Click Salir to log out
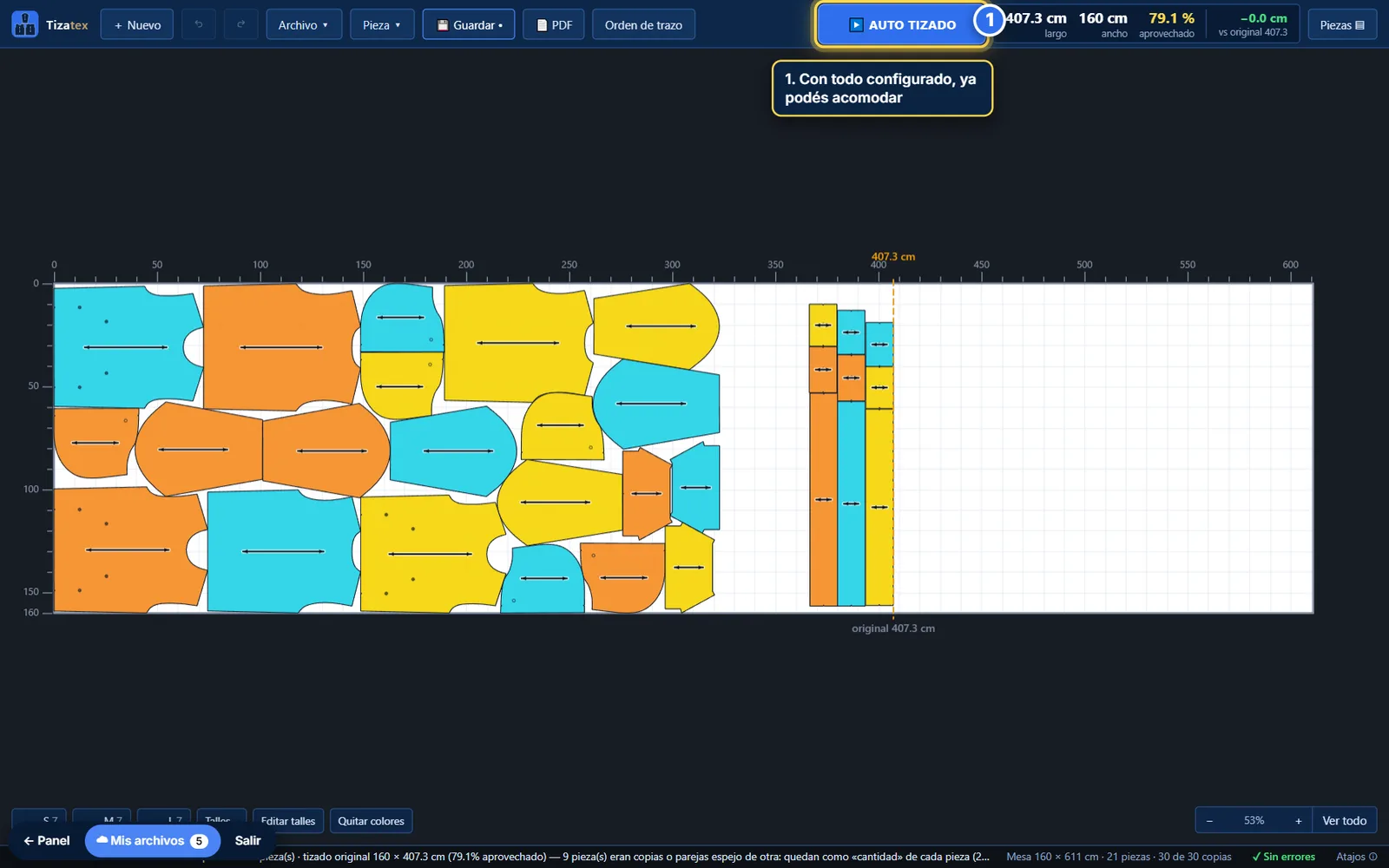Viewport: 1389px width, 868px height. click(x=247, y=840)
